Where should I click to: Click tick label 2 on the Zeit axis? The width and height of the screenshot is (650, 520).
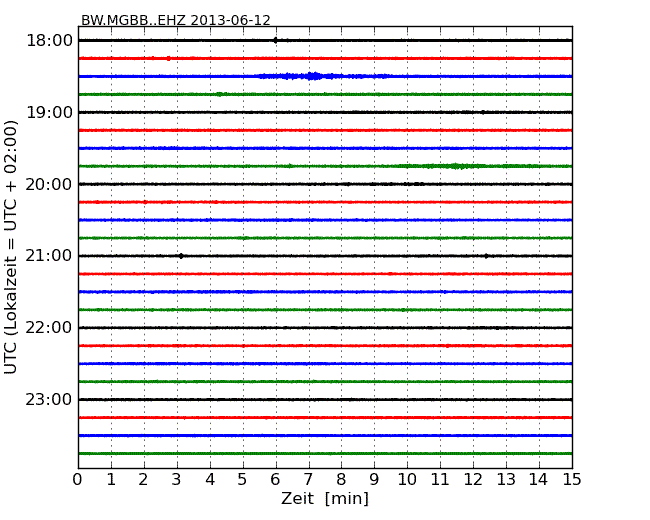click(x=143, y=480)
